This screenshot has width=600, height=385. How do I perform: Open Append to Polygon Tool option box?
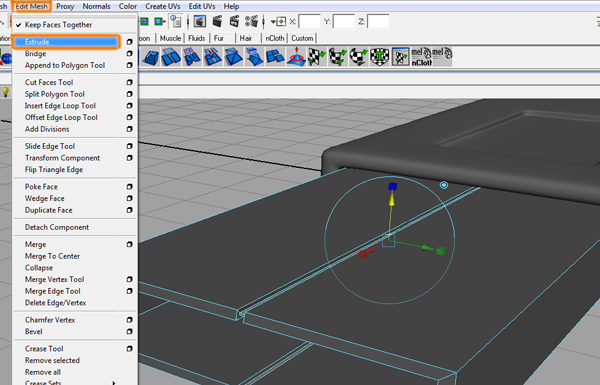(129, 65)
